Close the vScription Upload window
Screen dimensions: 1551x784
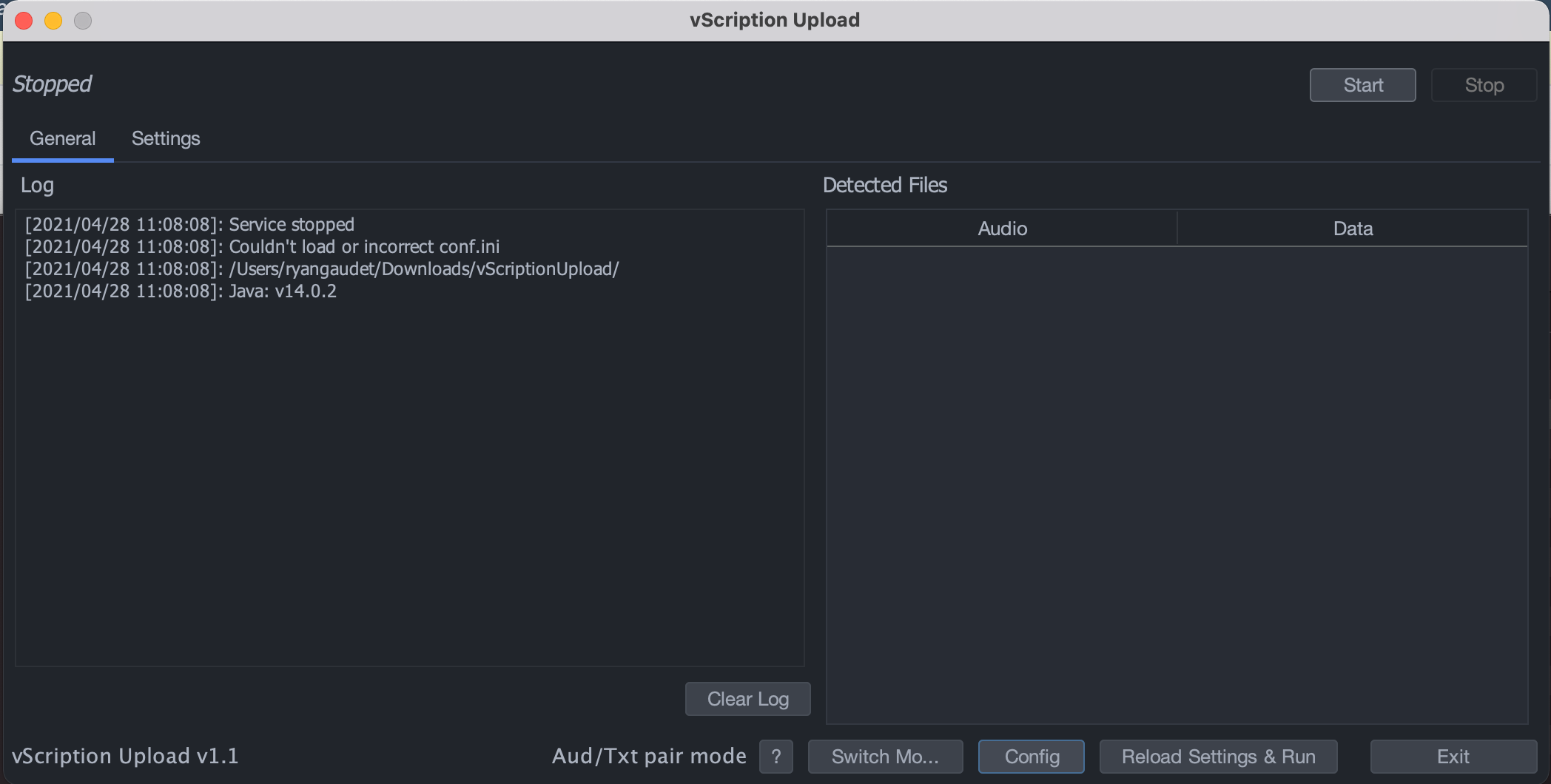(x=24, y=21)
